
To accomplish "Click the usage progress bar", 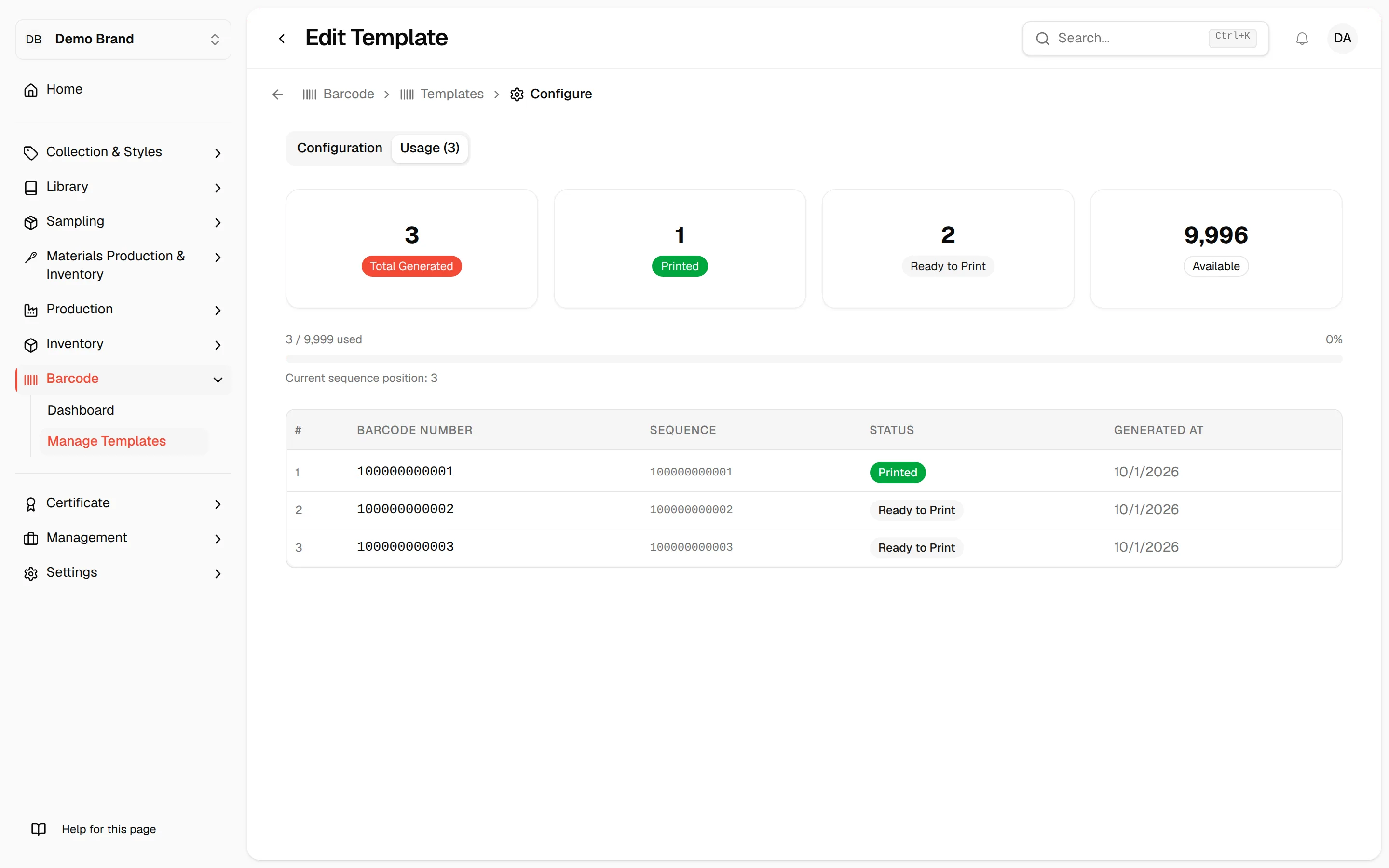I will pyautogui.click(x=813, y=359).
